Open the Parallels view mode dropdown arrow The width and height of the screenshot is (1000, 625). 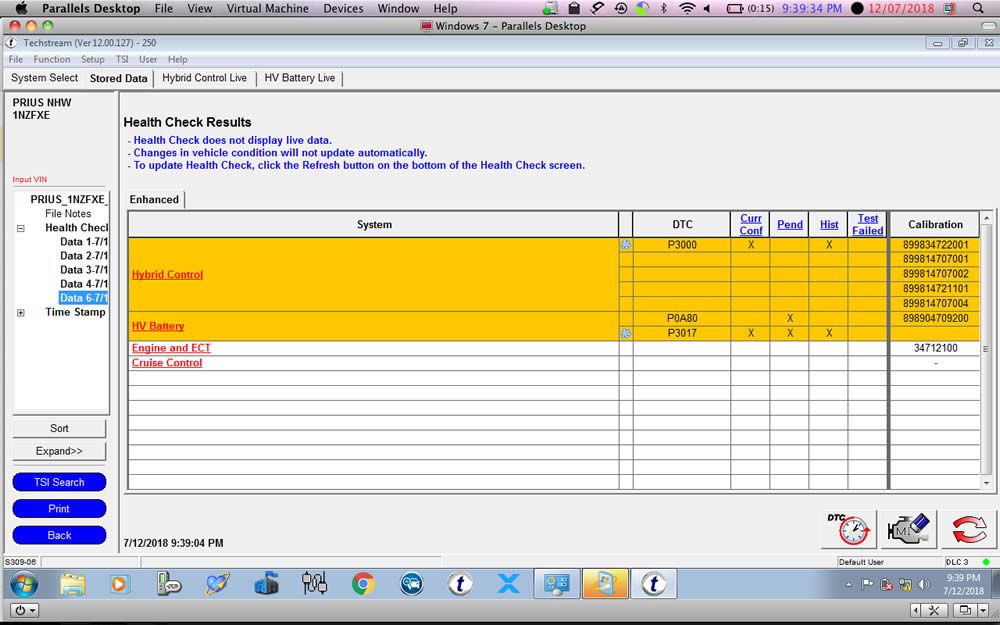983,610
